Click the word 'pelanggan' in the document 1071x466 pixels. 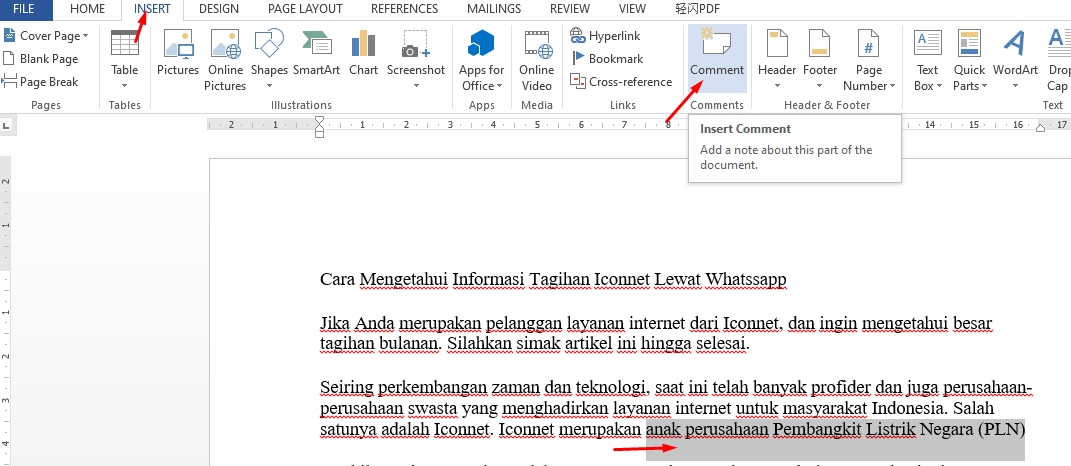pos(525,323)
